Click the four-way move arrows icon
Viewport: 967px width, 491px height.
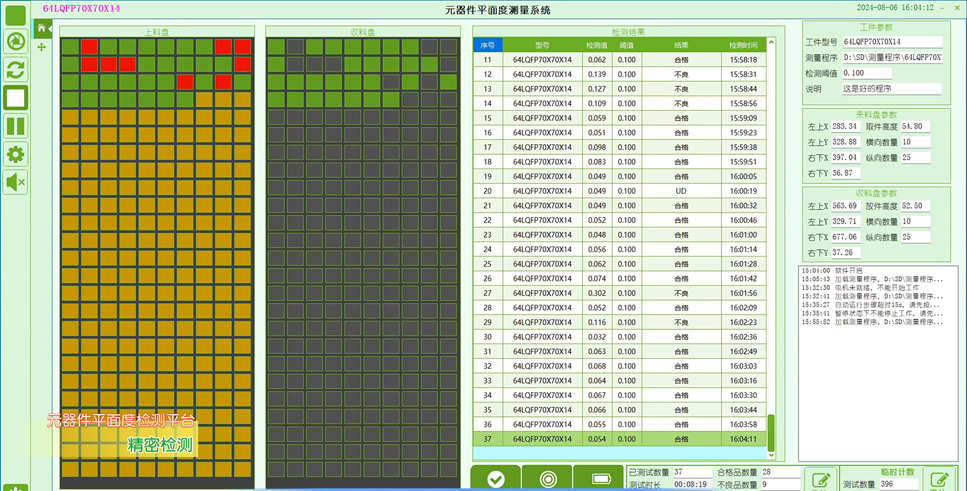pyautogui.click(x=41, y=47)
